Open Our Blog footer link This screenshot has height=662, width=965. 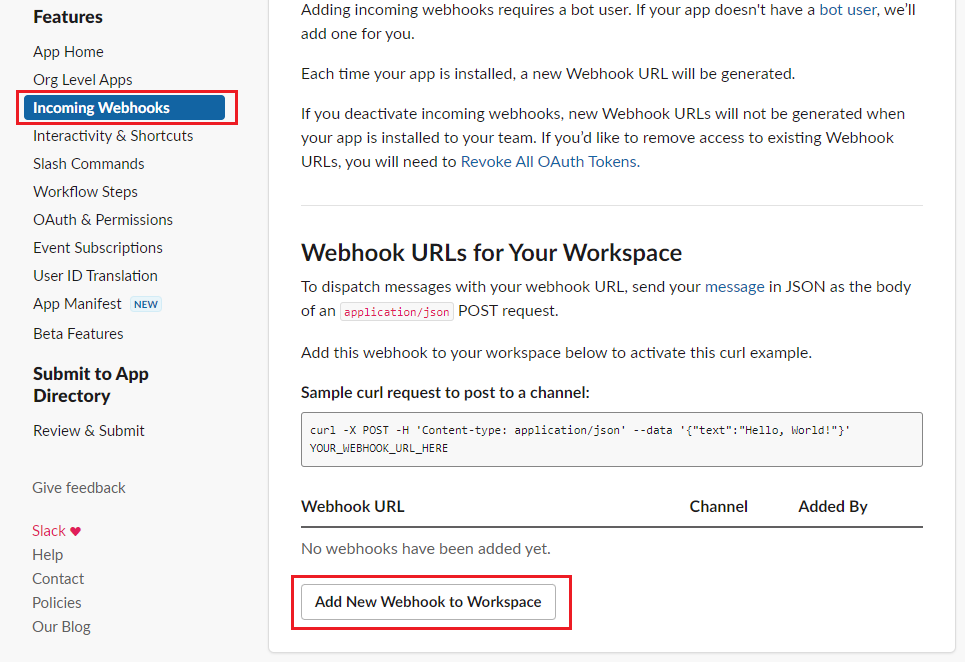tap(61, 627)
